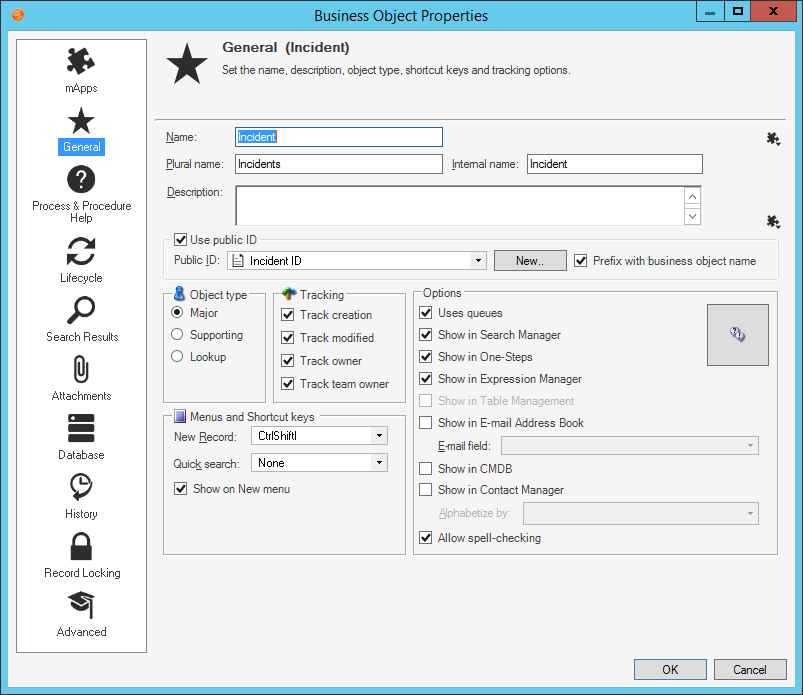The width and height of the screenshot is (803, 695).
Task: Expand the Quick search dropdown
Action: pyautogui.click(x=378, y=463)
